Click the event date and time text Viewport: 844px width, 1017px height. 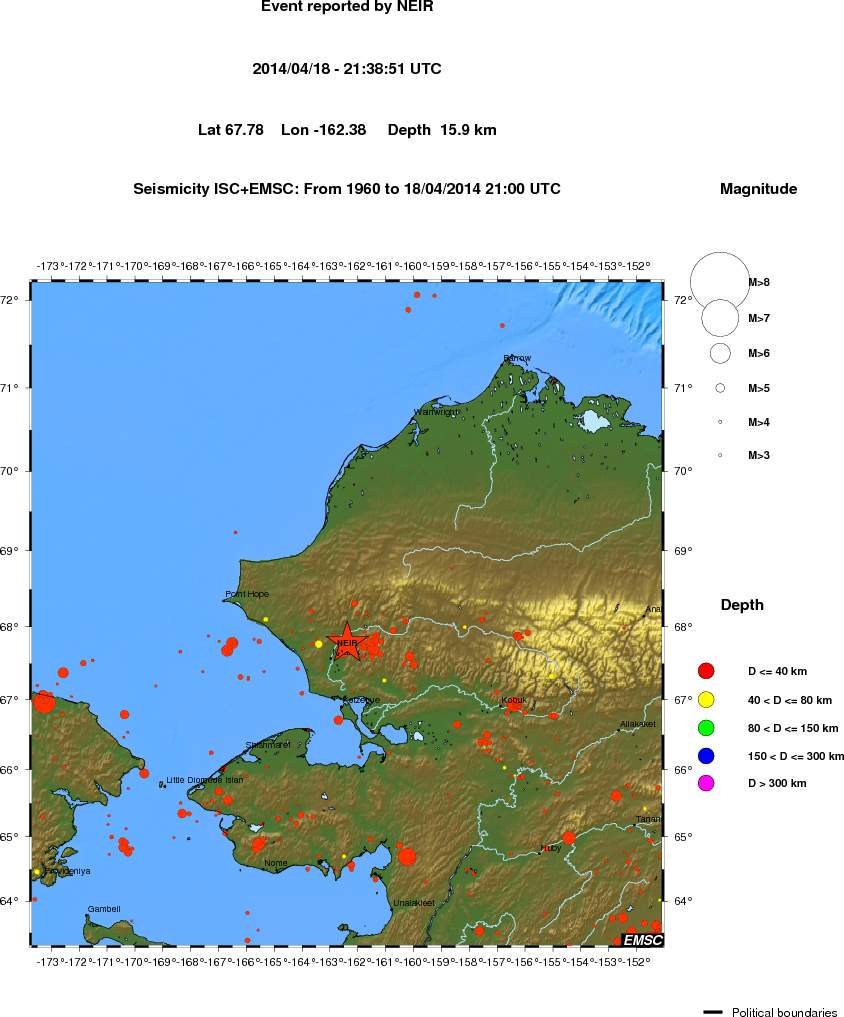pyautogui.click(x=347, y=69)
